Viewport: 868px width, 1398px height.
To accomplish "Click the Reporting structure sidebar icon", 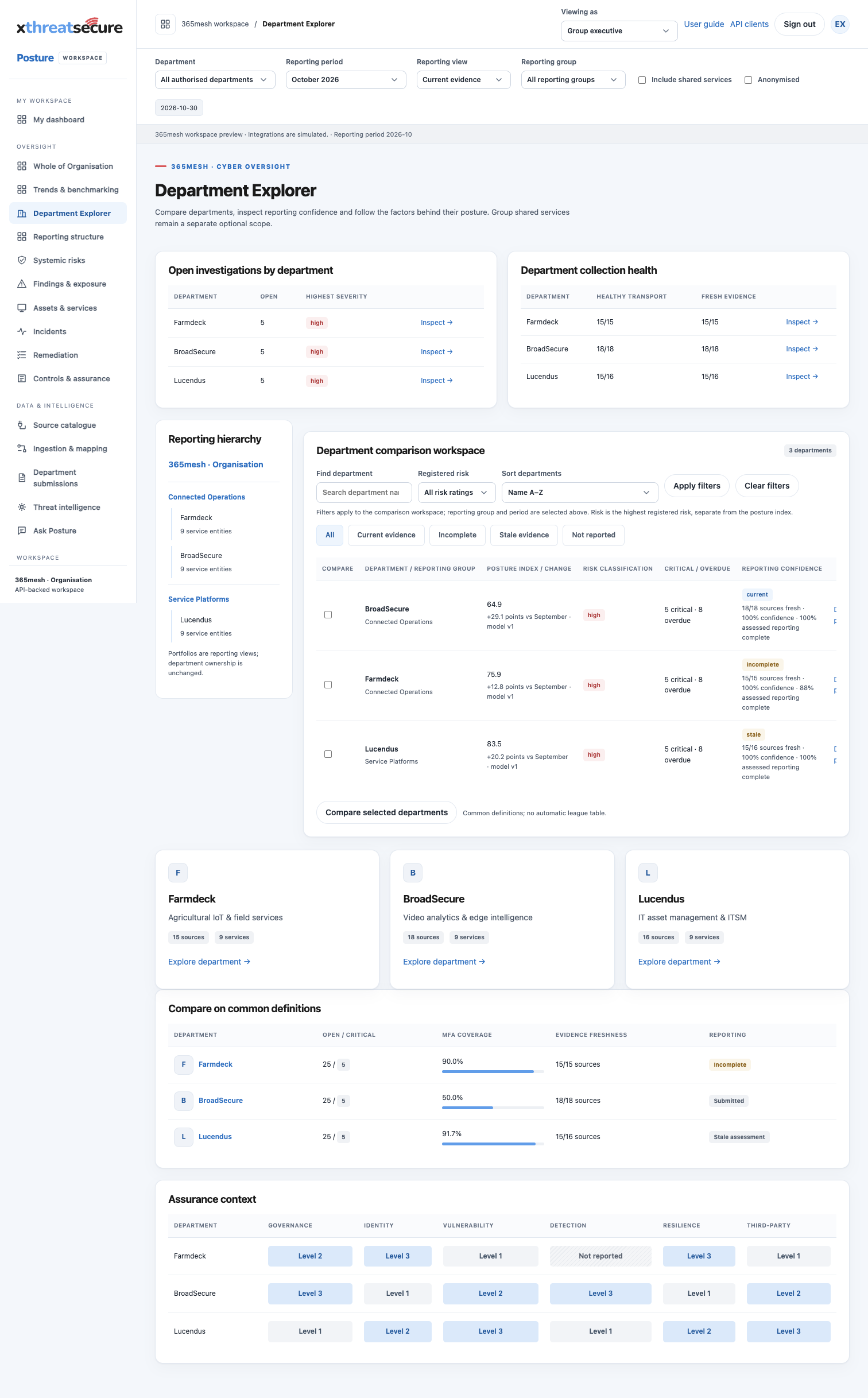I will 22,237.
